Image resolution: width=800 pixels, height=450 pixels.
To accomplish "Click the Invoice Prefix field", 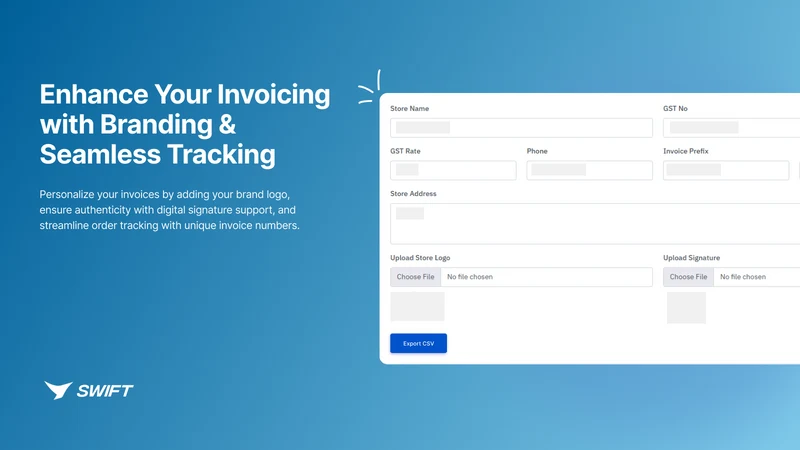I will click(x=726, y=170).
